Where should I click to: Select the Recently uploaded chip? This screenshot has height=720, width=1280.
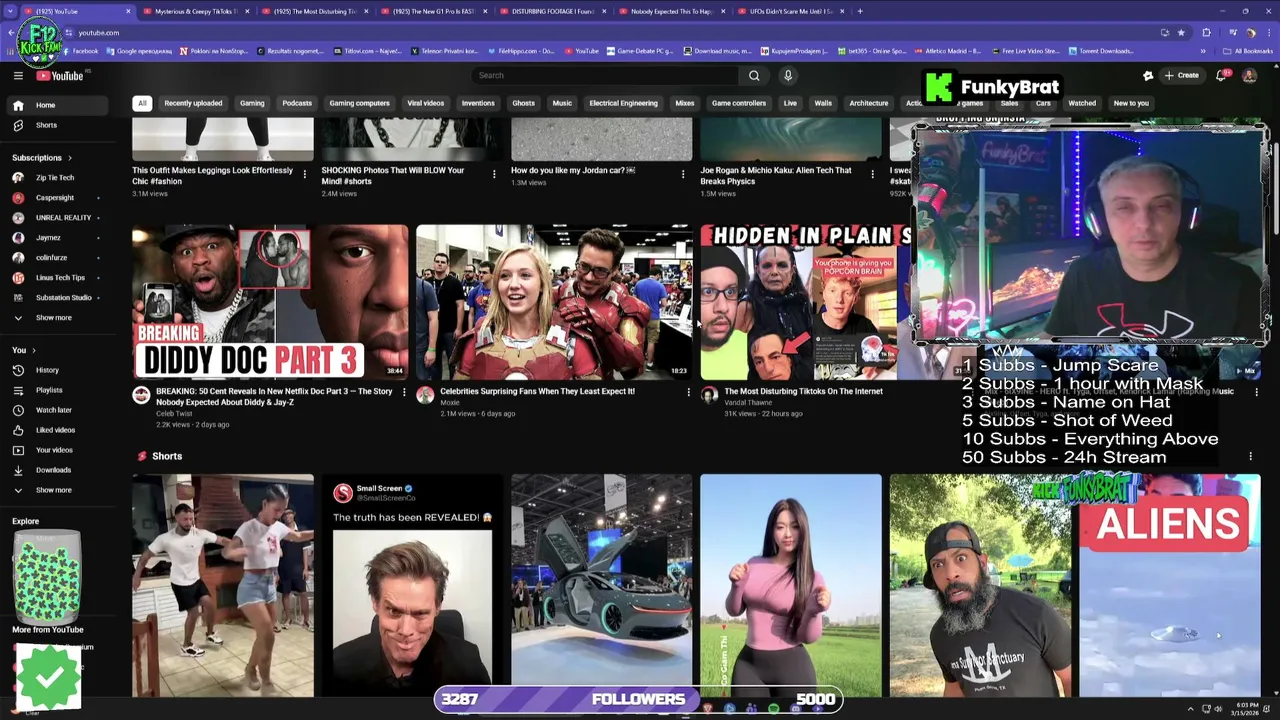coord(193,103)
